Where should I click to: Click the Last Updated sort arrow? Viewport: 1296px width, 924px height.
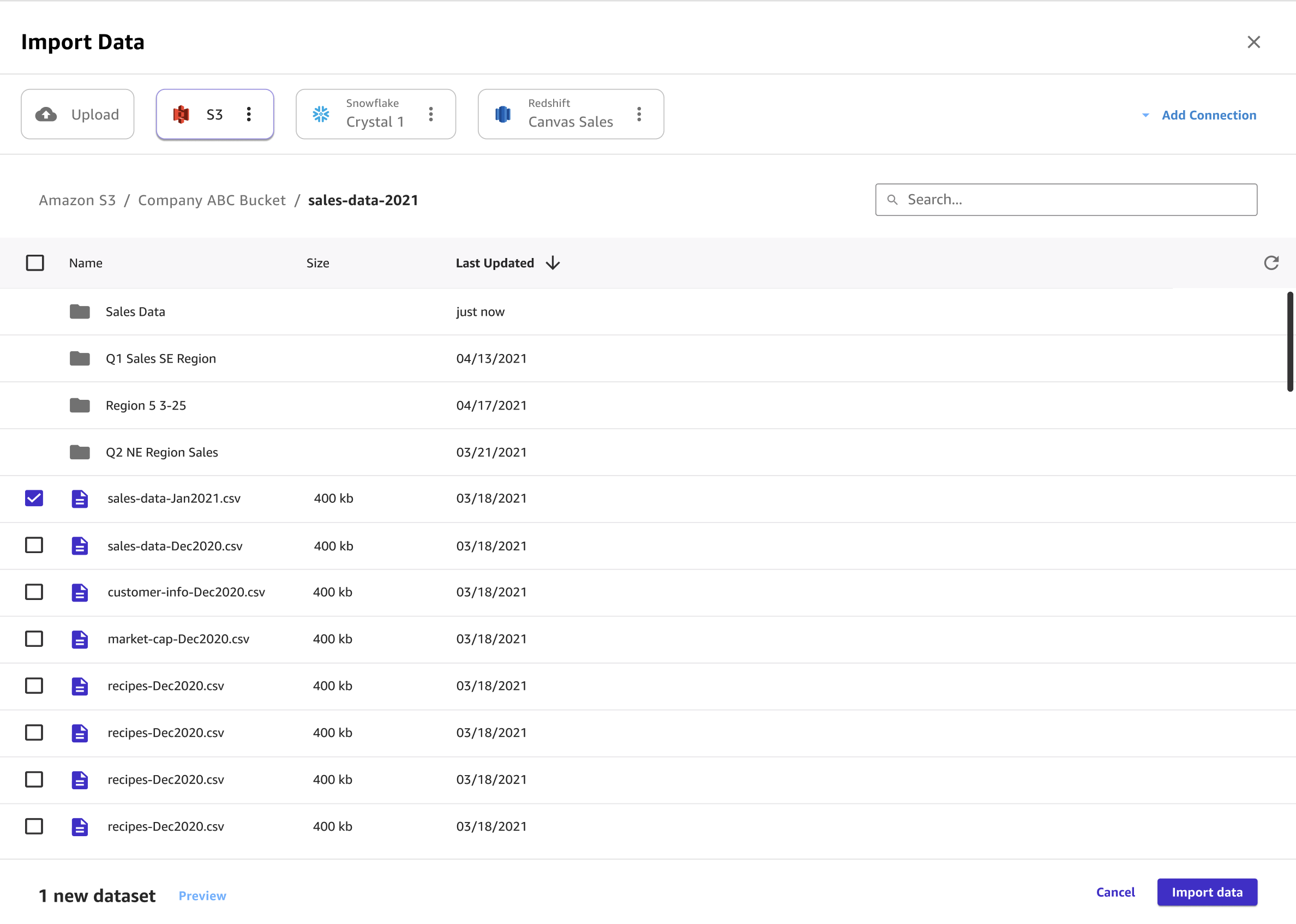(553, 263)
